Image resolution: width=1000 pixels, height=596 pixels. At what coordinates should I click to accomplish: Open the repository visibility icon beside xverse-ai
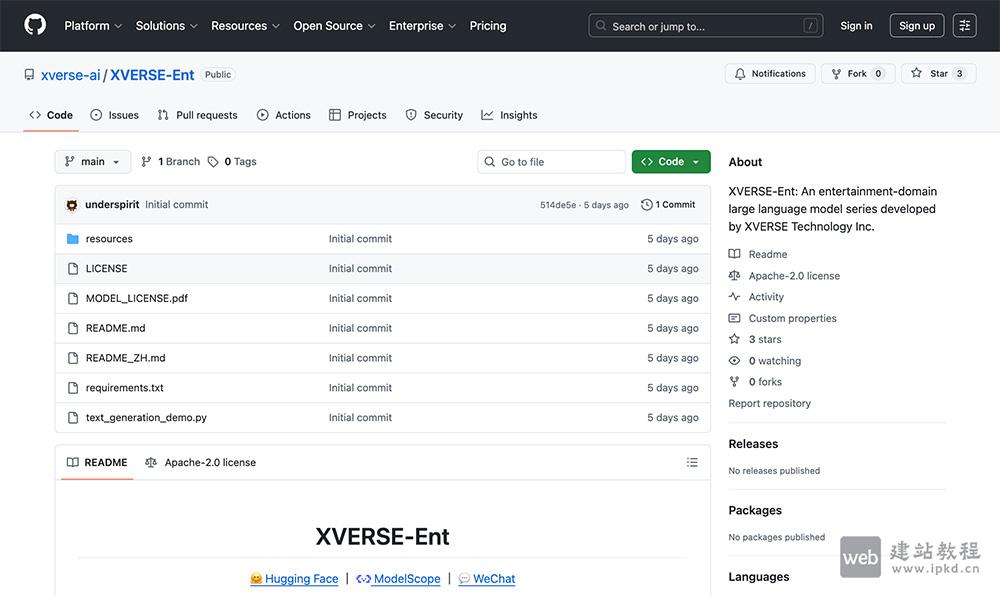pos(30,73)
